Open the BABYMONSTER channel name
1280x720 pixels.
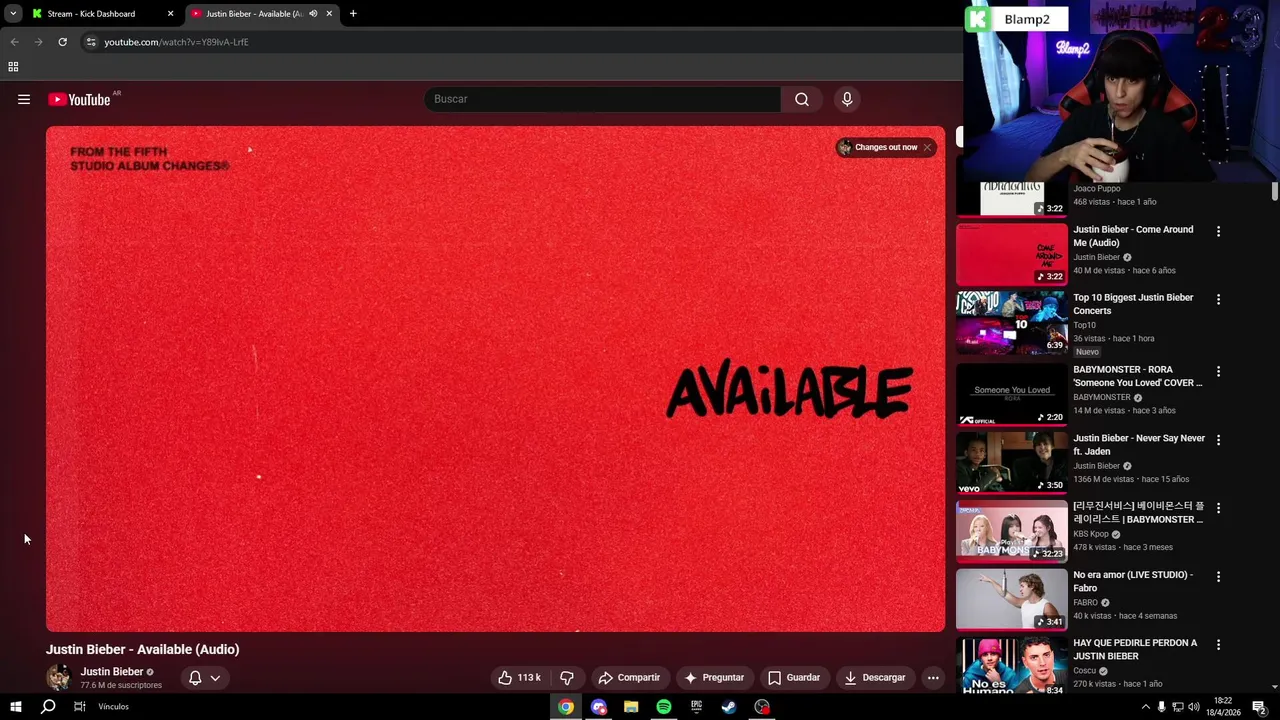(1102, 397)
